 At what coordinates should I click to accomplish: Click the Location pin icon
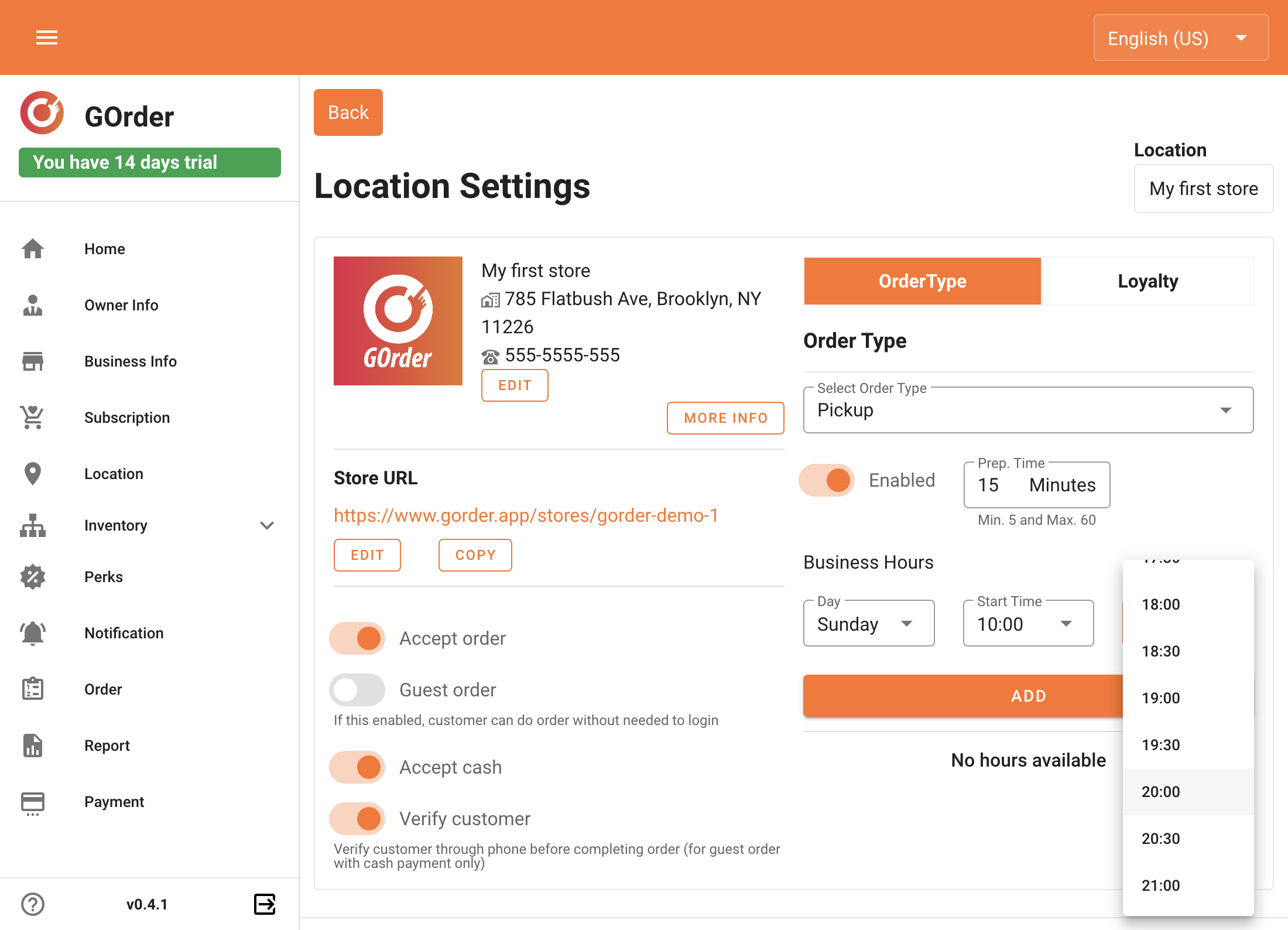point(33,474)
